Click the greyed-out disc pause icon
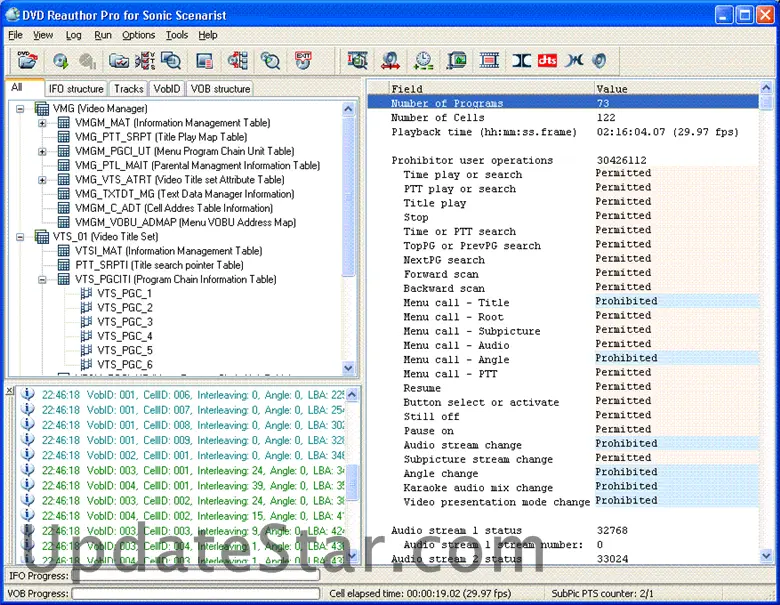This screenshot has height=605, width=780. [88, 61]
